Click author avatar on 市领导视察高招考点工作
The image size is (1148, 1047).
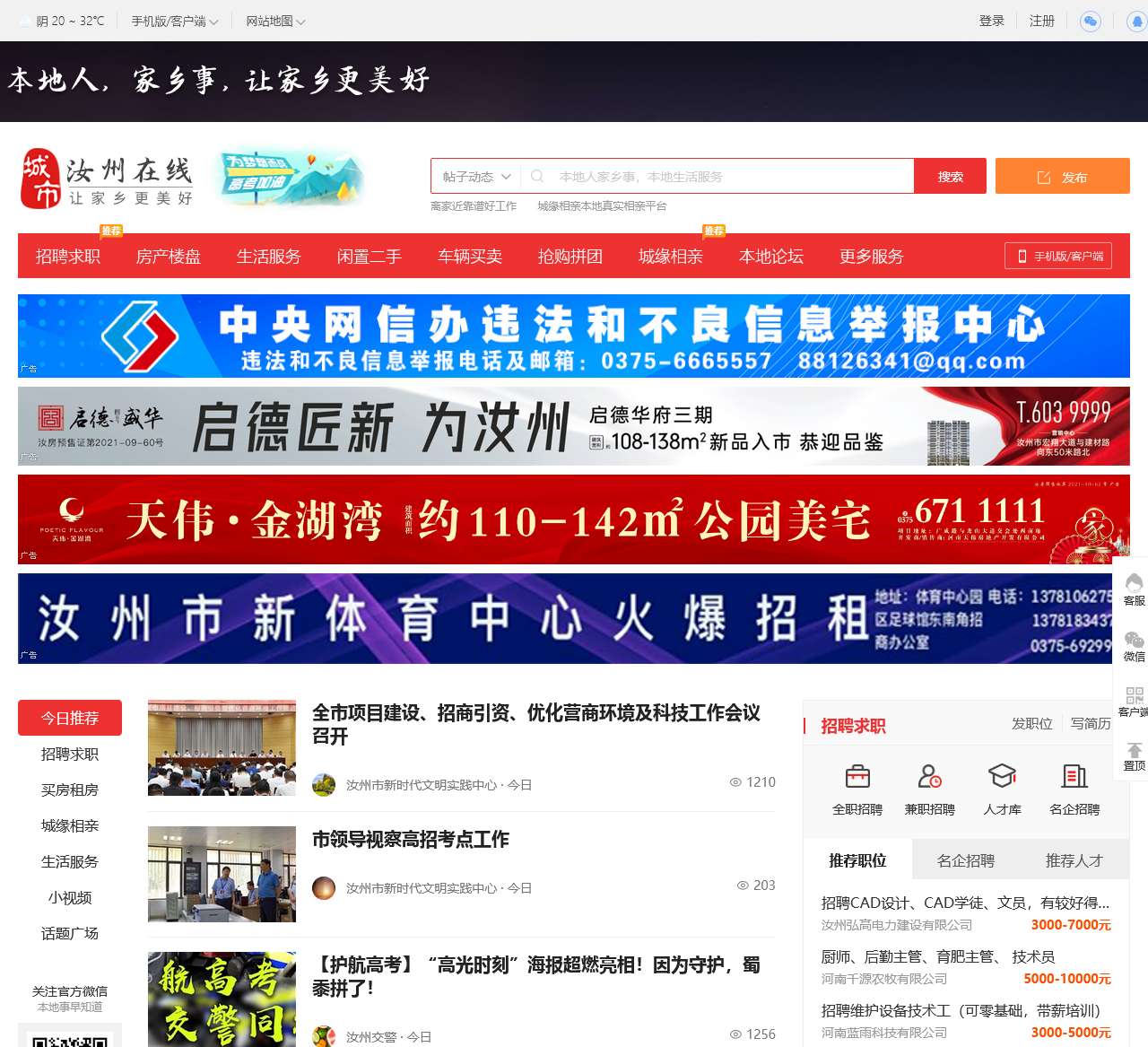(x=324, y=888)
